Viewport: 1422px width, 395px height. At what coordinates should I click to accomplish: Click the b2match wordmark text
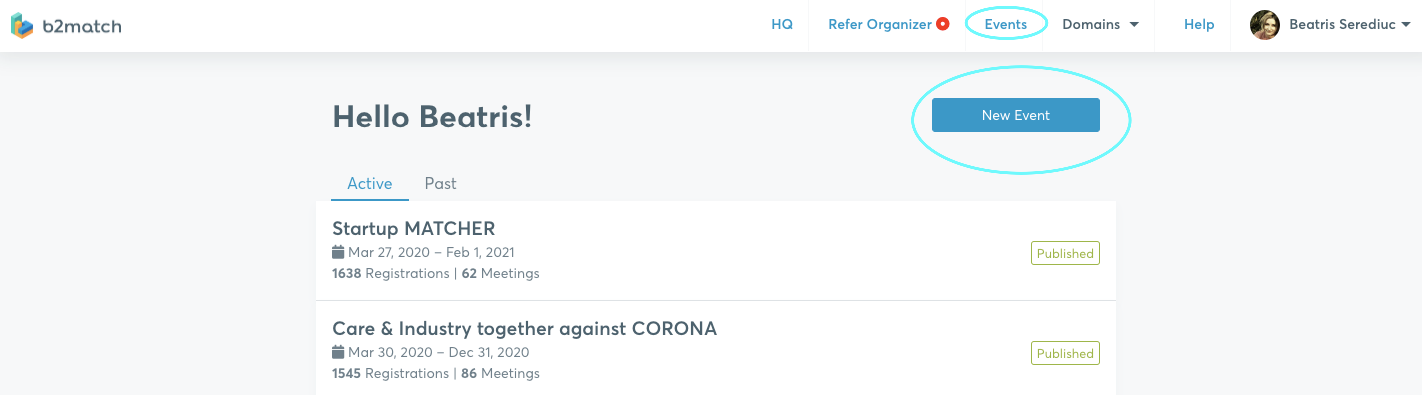tap(82, 27)
